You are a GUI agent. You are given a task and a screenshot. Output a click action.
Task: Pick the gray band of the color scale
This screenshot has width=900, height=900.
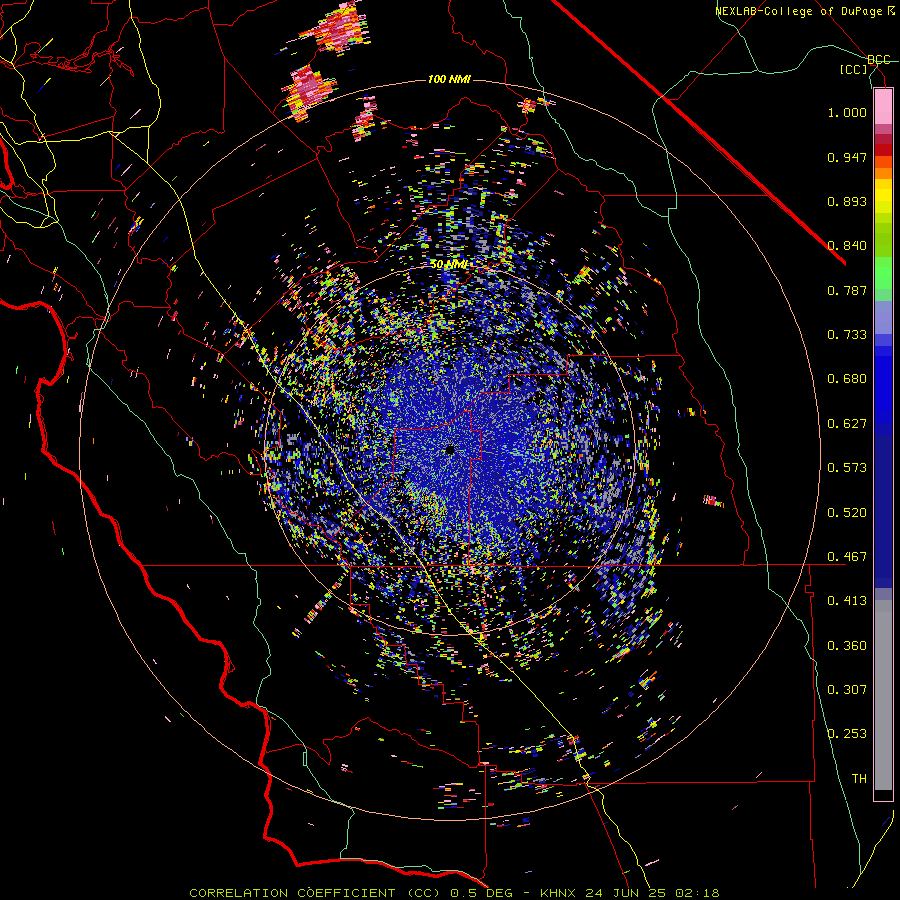pos(883,695)
